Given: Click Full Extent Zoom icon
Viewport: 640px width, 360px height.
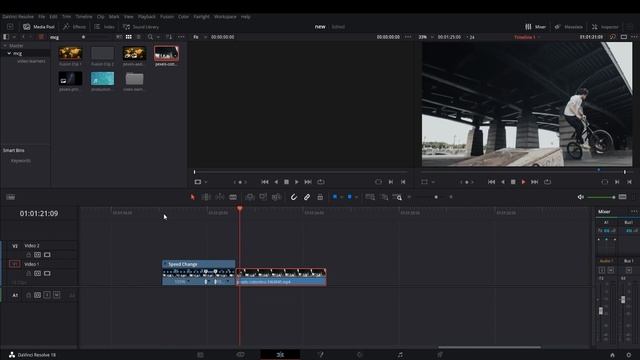Looking at the screenshot, I should 370,197.
